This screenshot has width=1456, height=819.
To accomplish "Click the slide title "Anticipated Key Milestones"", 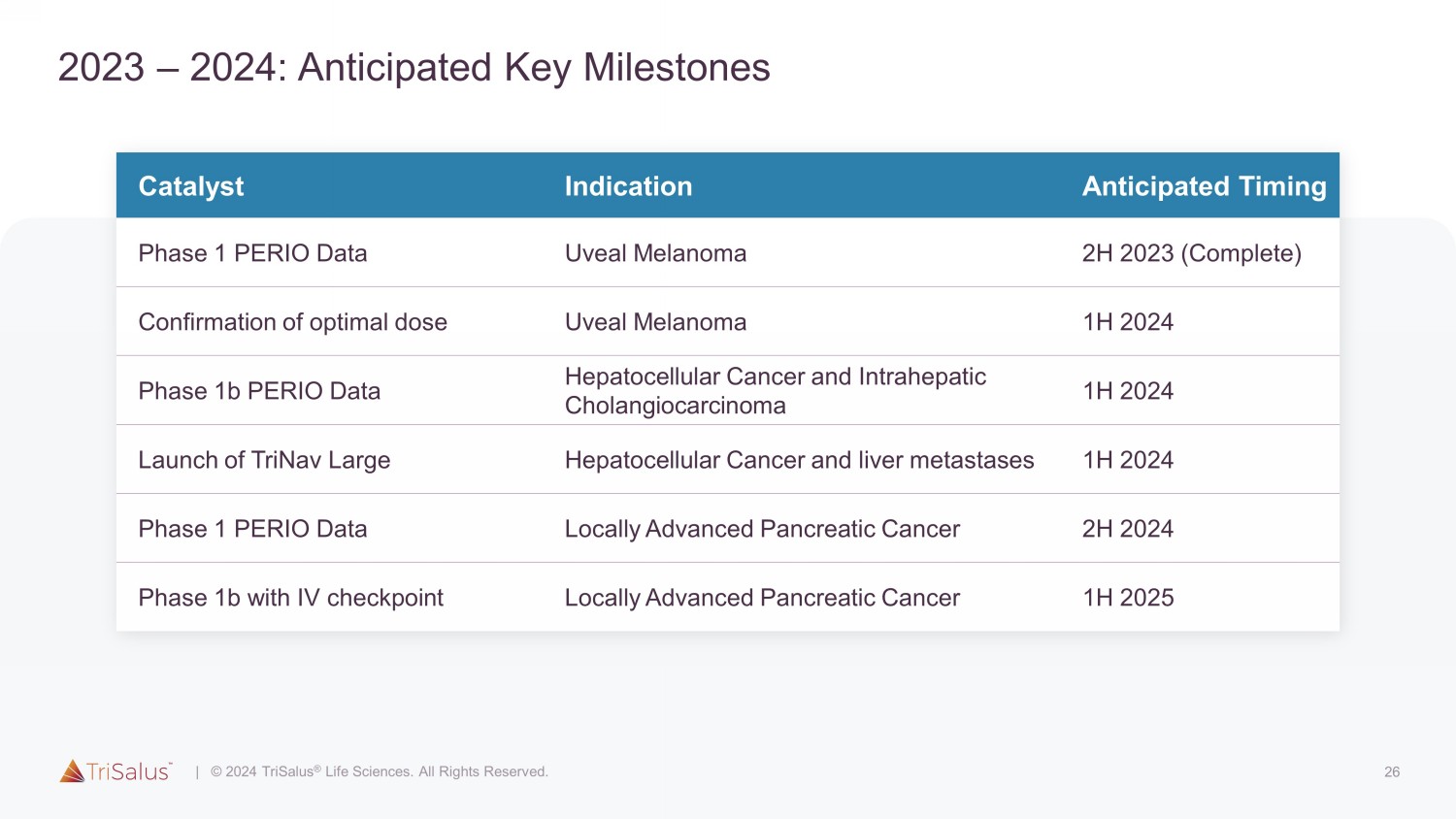I will pyautogui.click(x=414, y=68).
